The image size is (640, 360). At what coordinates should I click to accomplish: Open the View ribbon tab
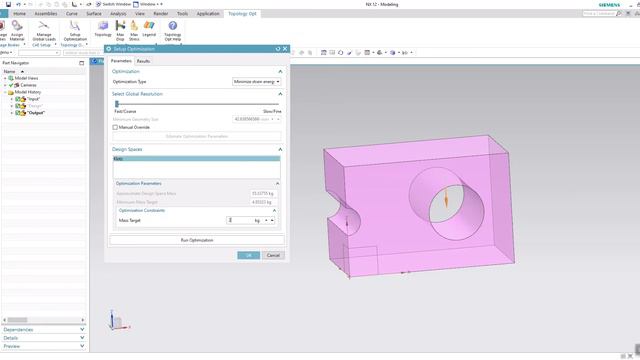click(140, 13)
